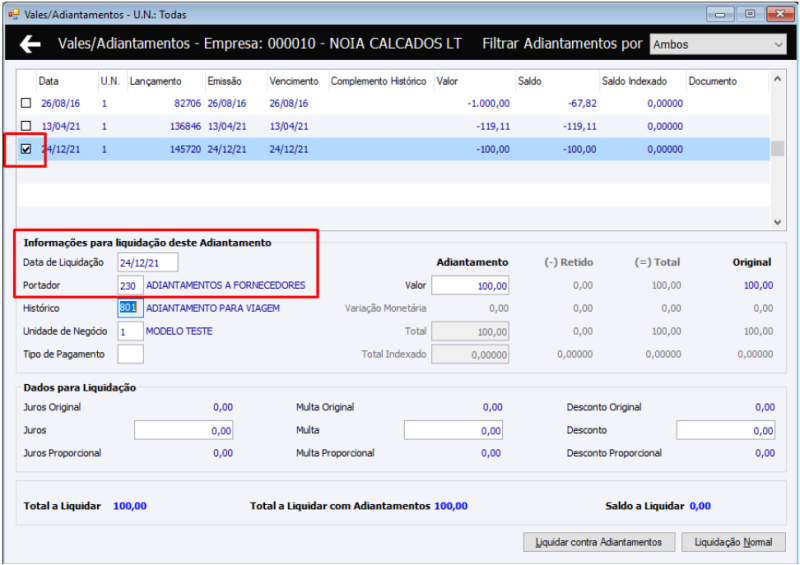Click the Desconto input field
The height and width of the screenshot is (565, 800).
(x=726, y=430)
